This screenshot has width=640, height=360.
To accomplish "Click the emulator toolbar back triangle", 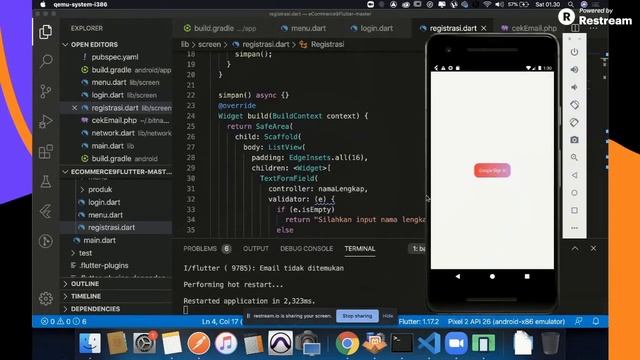I will click(574, 175).
